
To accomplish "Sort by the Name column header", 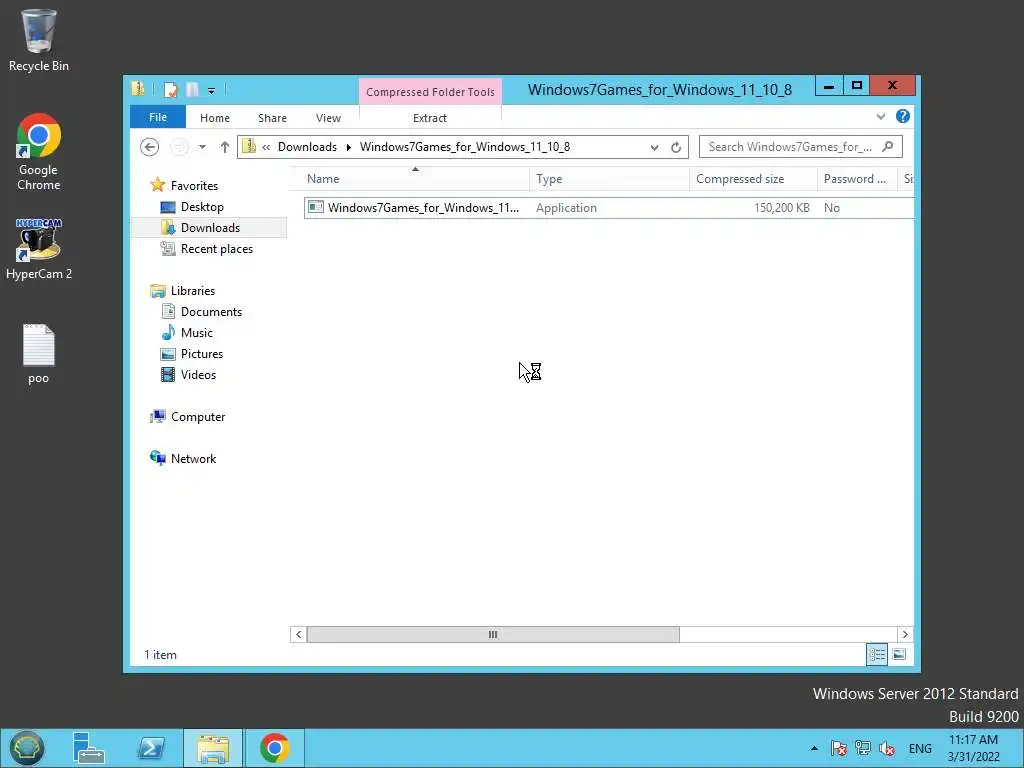I will click(409, 179).
